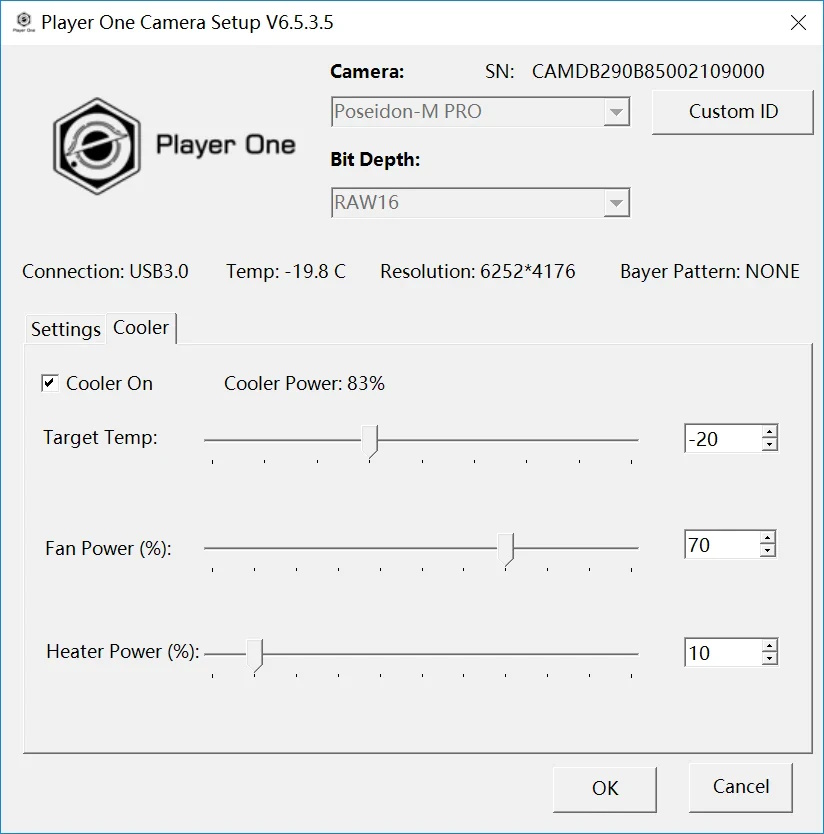The width and height of the screenshot is (824, 834).
Task: Click the Player One hexagon logo
Action: (x=96, y=146)
